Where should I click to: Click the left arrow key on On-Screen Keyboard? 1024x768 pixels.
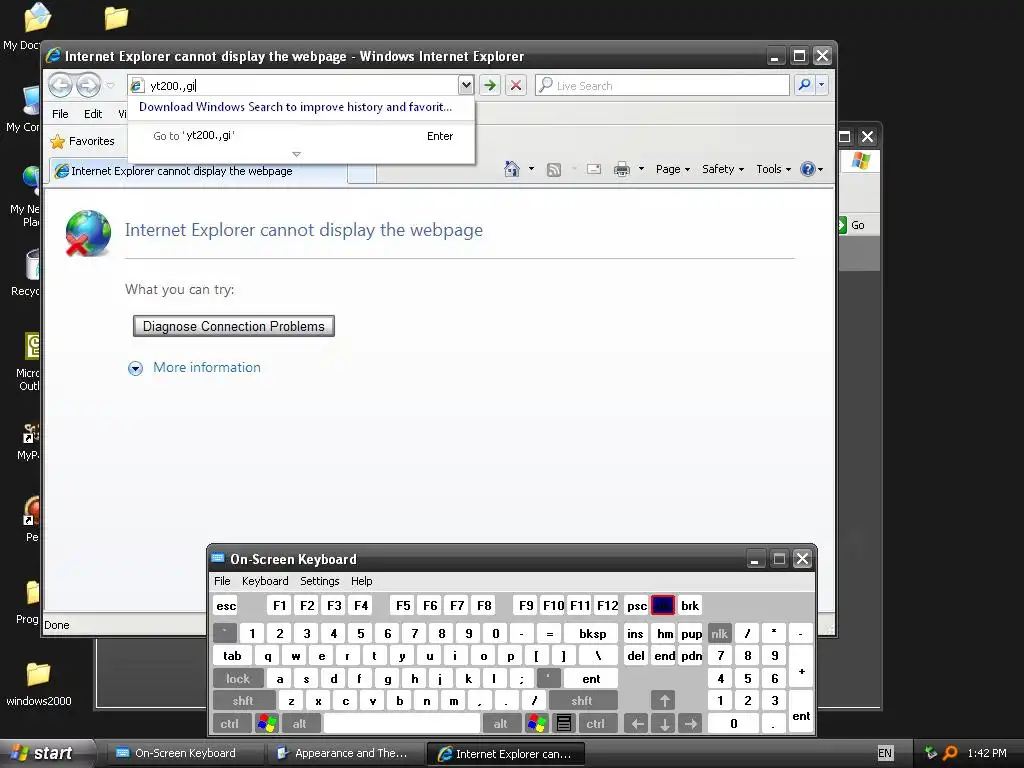click(x=636, y=724)
